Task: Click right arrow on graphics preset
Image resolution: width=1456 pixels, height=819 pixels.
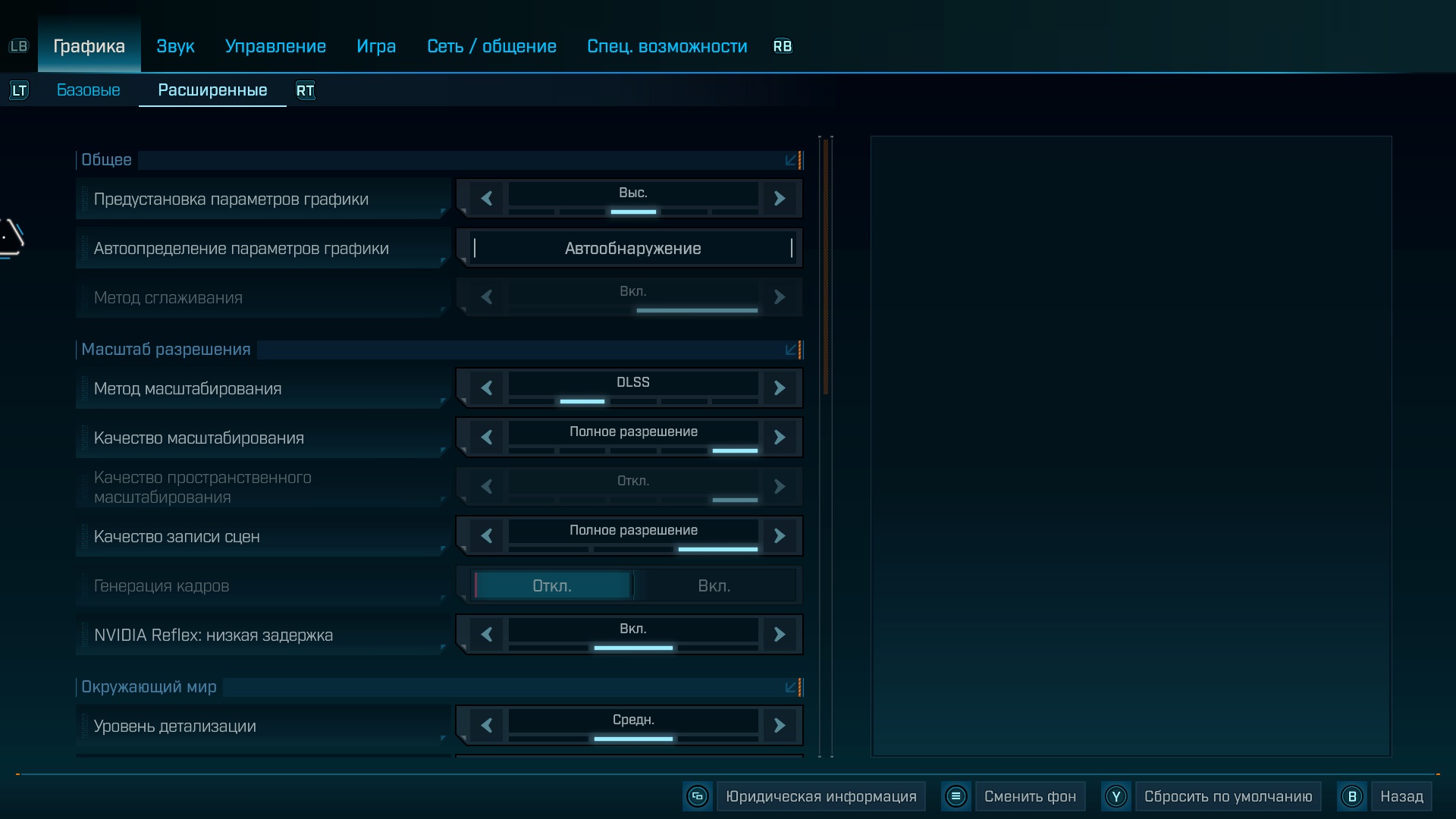Action: tap(780, 199)
